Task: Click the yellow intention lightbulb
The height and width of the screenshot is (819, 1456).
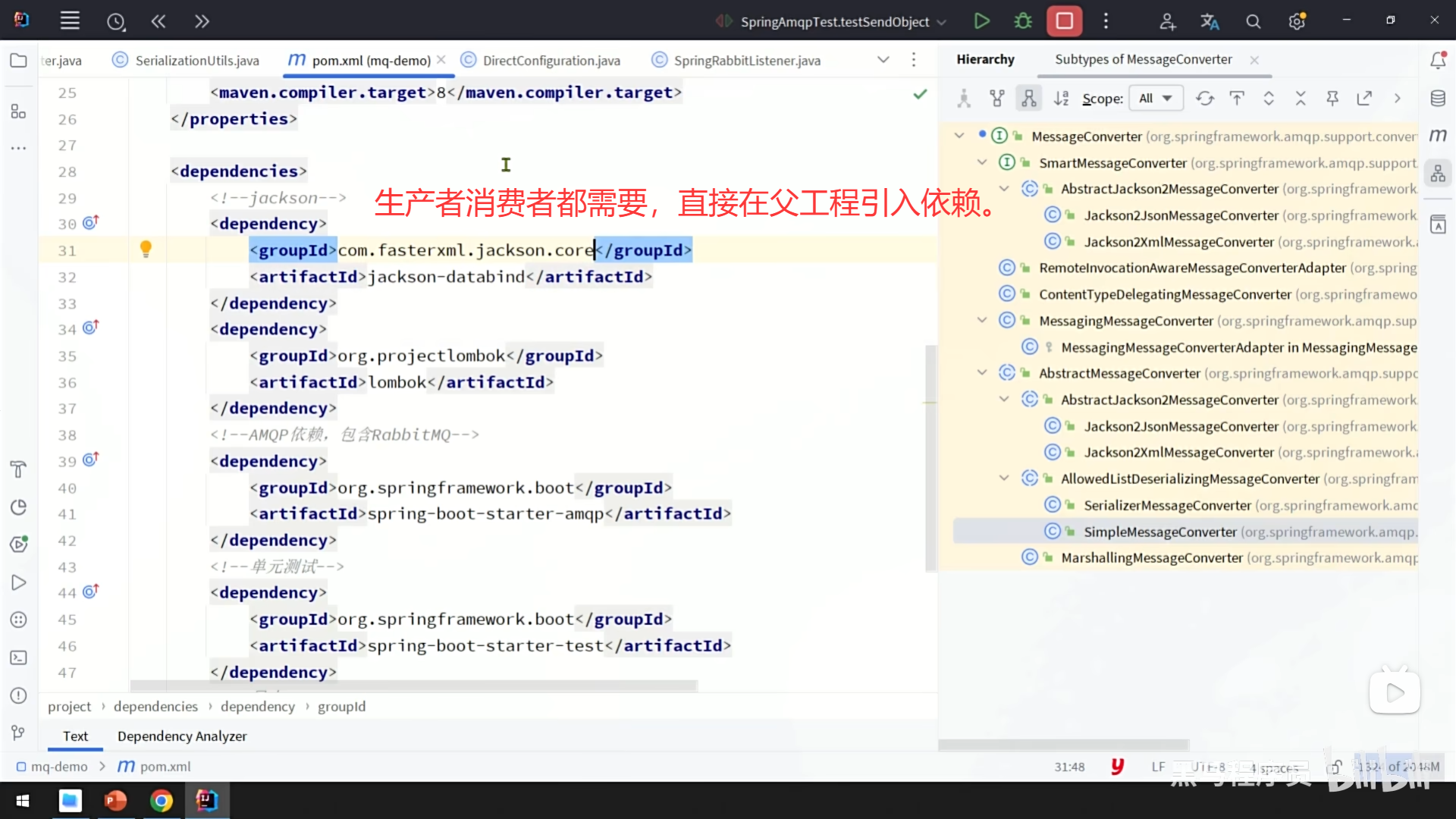Action: pyautogui.click(x=146, y=249)
